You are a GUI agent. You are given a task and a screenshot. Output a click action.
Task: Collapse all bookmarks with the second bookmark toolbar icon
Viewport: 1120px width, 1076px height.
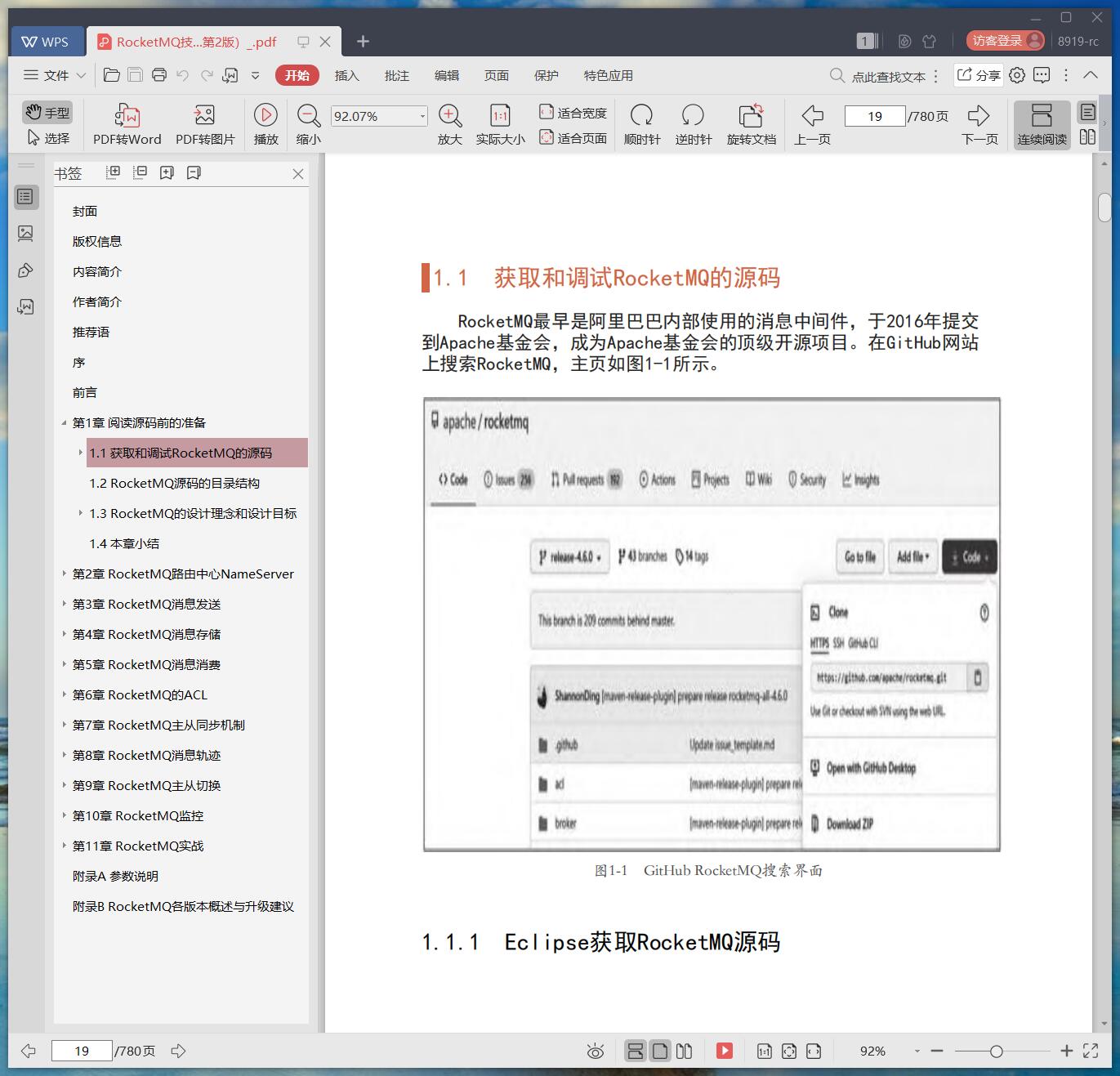(x=141, y=172)
